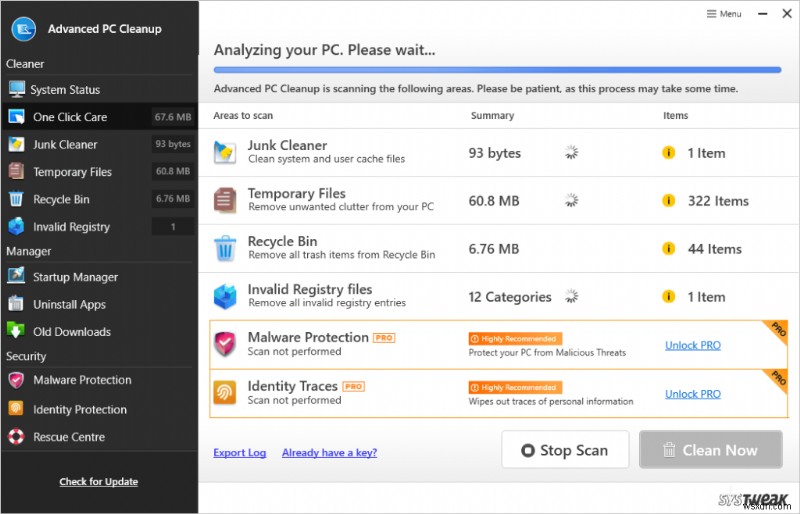Click the System Status monitor icon

click(x=16, y=89)
